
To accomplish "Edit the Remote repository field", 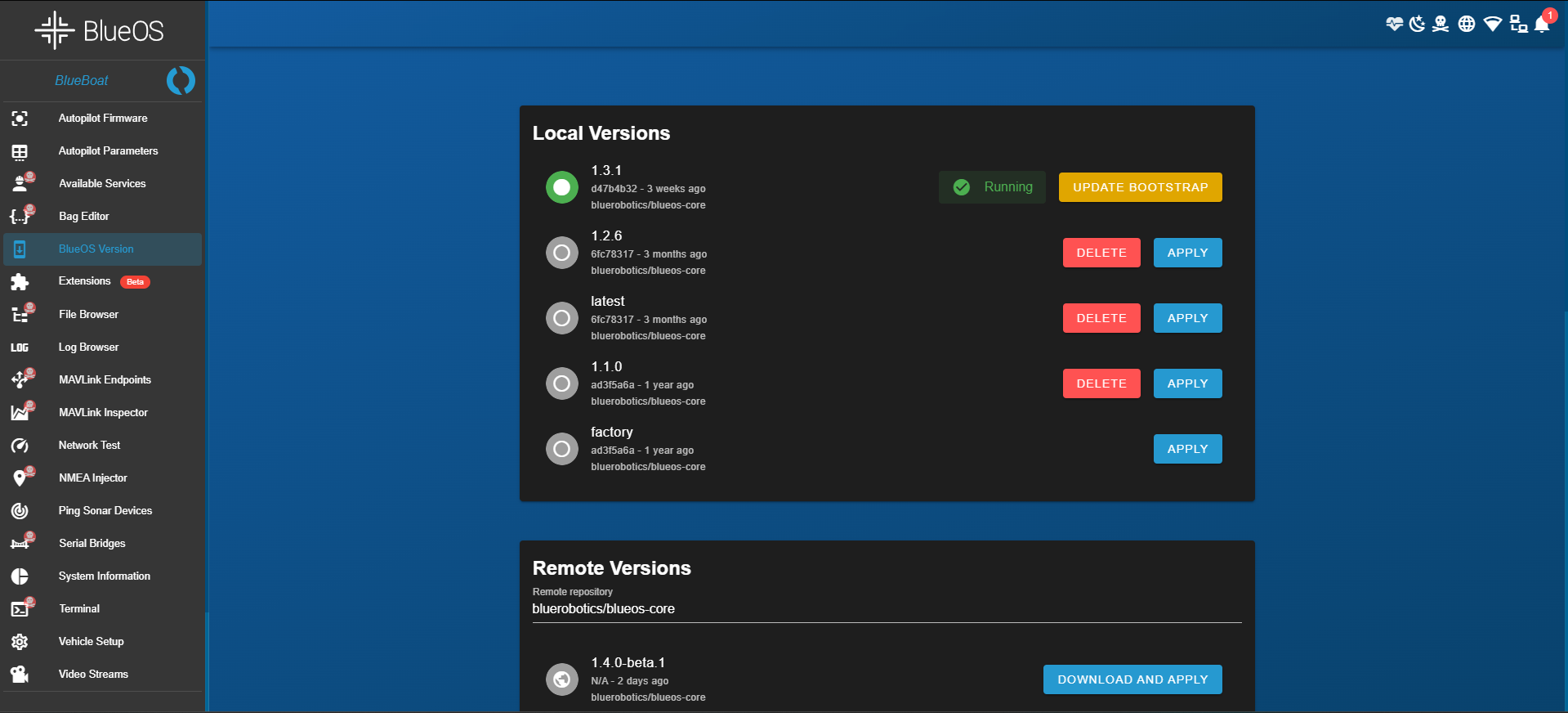I will (x=887, y=609).
